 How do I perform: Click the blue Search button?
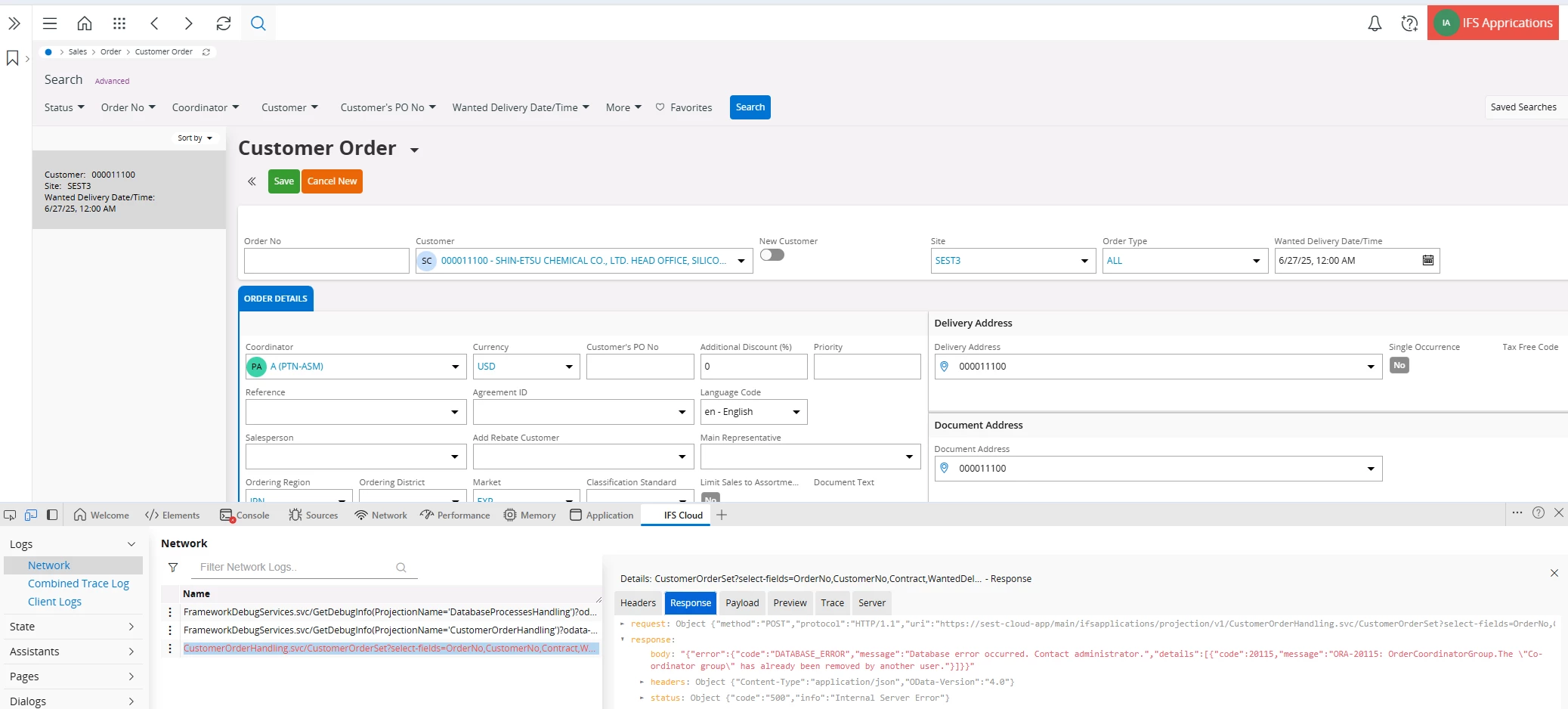coord(750,107)
